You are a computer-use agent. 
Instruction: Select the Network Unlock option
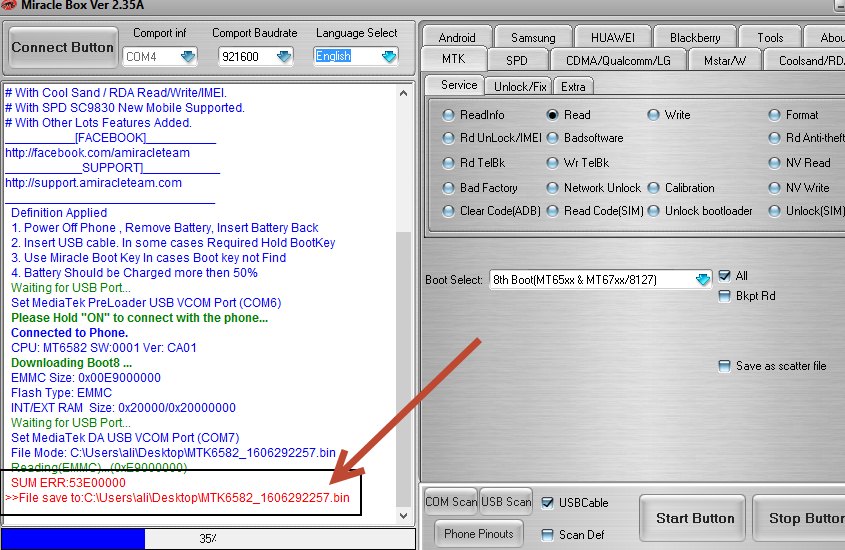click(x=552, y=188)
